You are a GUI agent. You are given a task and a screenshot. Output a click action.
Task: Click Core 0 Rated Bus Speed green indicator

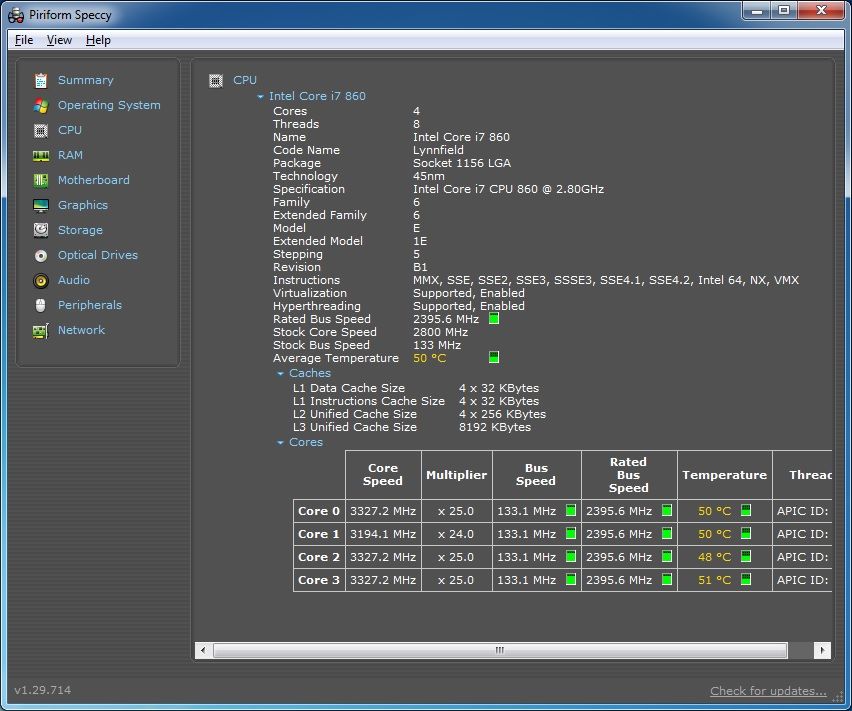[667, 510]
